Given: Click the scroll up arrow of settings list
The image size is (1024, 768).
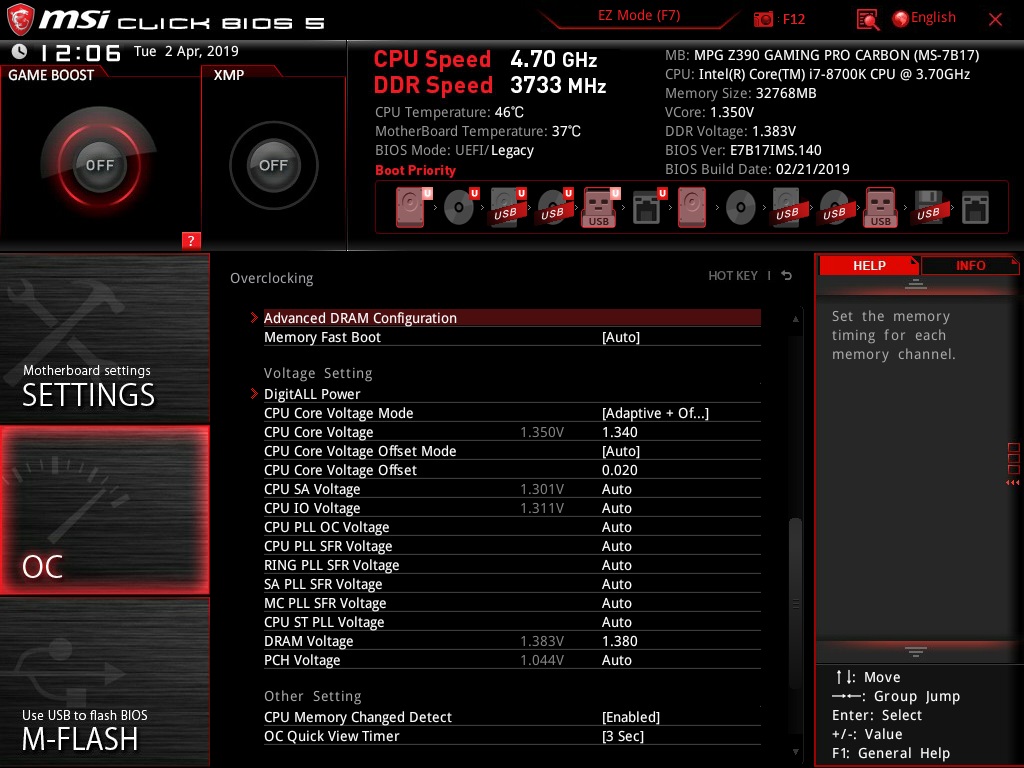Looking at the screenshot, I should click(795, 319).
